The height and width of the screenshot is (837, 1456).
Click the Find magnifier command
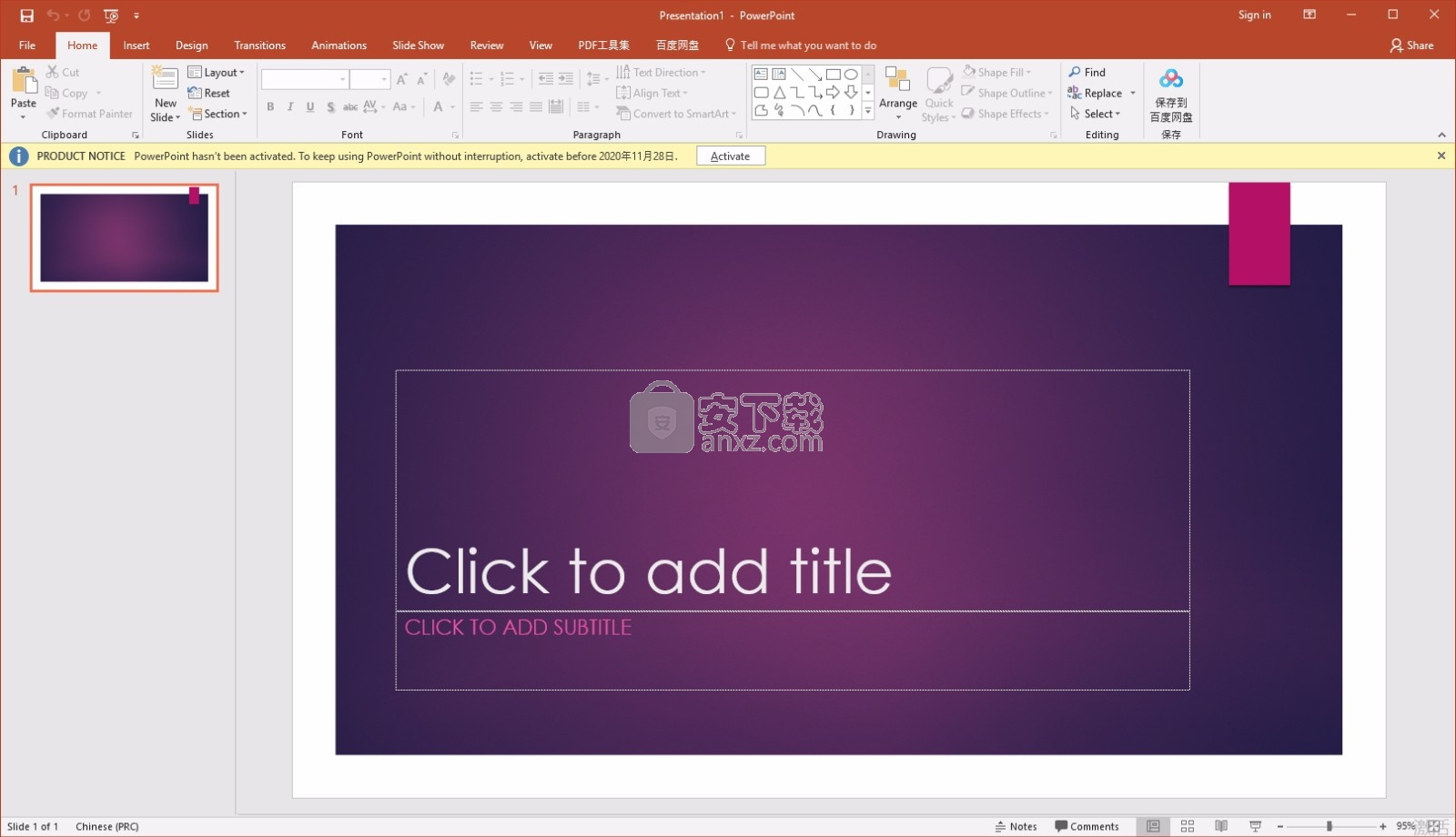point(1087,72)
